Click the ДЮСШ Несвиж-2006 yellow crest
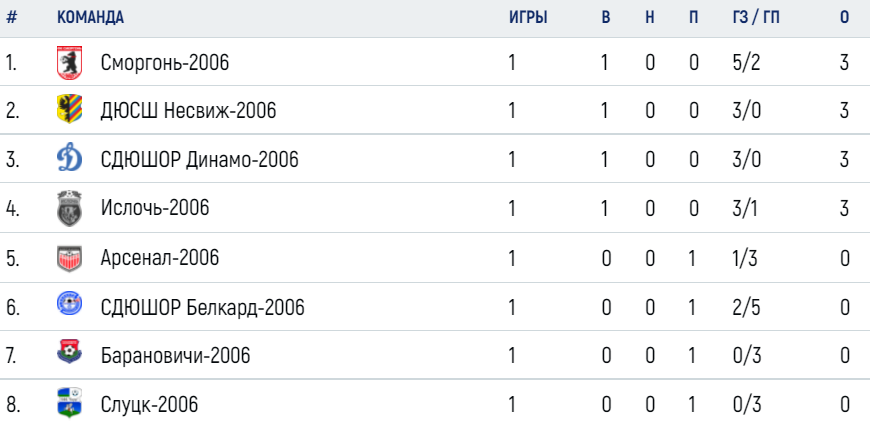The height and width of the screenshot is (422, 870). coord(69,109)
